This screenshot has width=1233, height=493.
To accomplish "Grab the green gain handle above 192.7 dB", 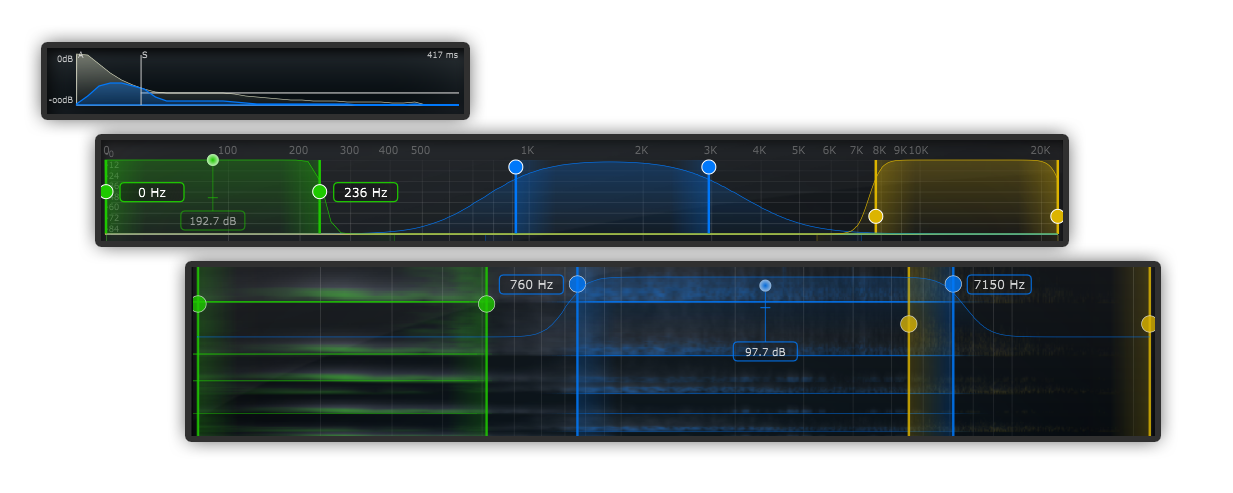I will click(x=212, y=160).
